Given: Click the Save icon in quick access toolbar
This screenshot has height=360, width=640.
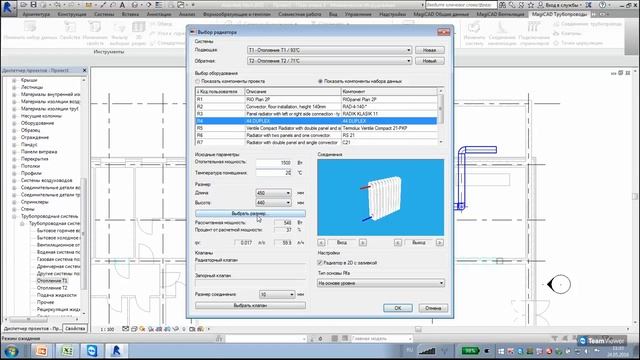Looking at the screenshot, I should pos(33,5).
